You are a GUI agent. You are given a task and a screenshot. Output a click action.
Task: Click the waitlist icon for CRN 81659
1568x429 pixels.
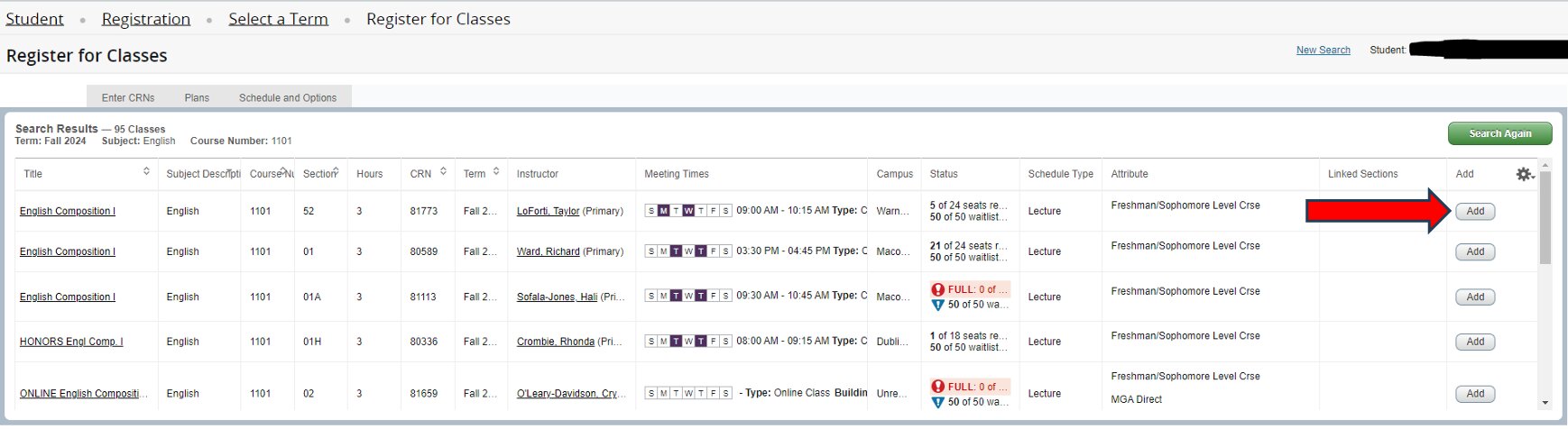click(937, 402)
